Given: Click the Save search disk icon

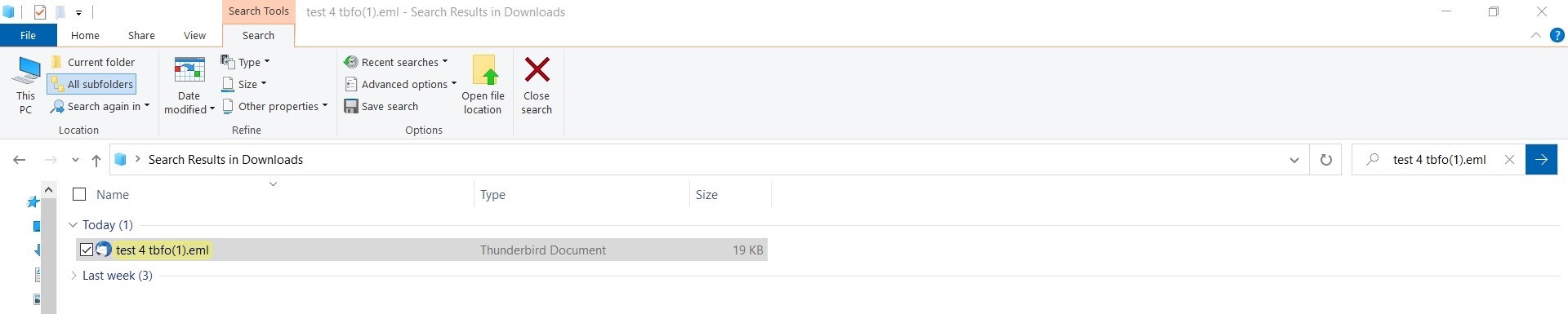Looking at the screenshot, I should click(351, 106).
